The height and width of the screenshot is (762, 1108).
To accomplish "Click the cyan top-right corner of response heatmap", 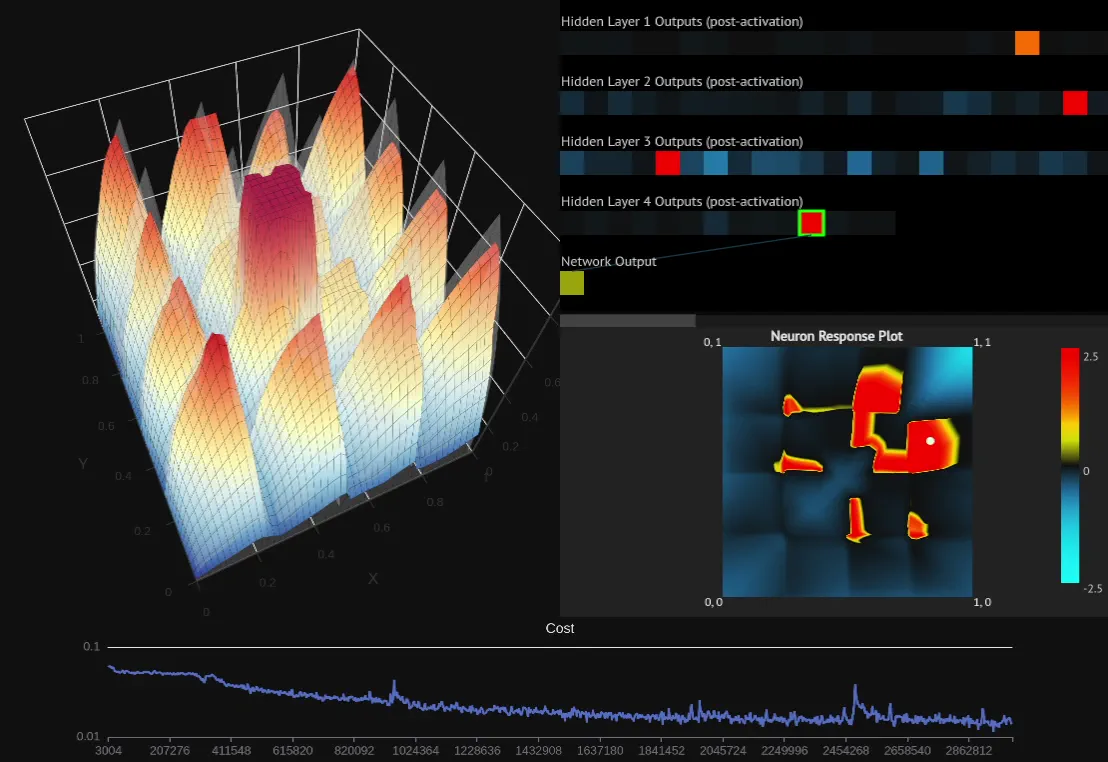I will tap(954, 364).
